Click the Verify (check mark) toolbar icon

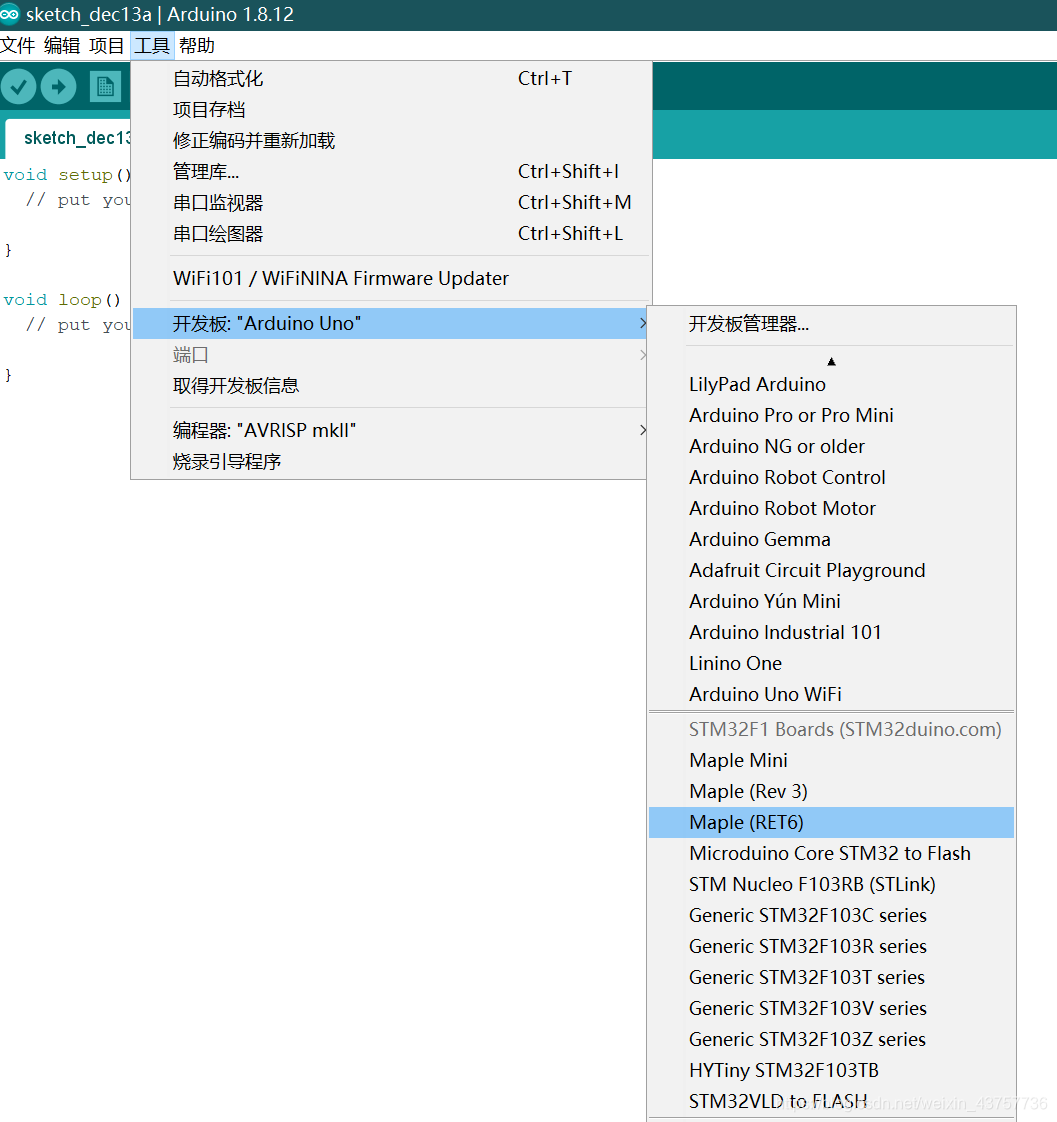tap(18, 87)
